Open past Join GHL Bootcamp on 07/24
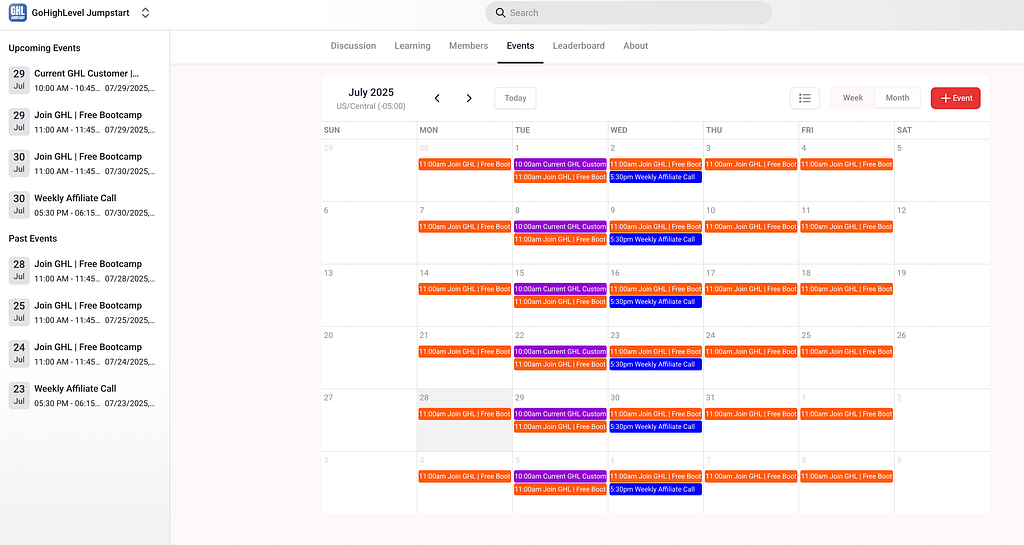 pos(82,354)
